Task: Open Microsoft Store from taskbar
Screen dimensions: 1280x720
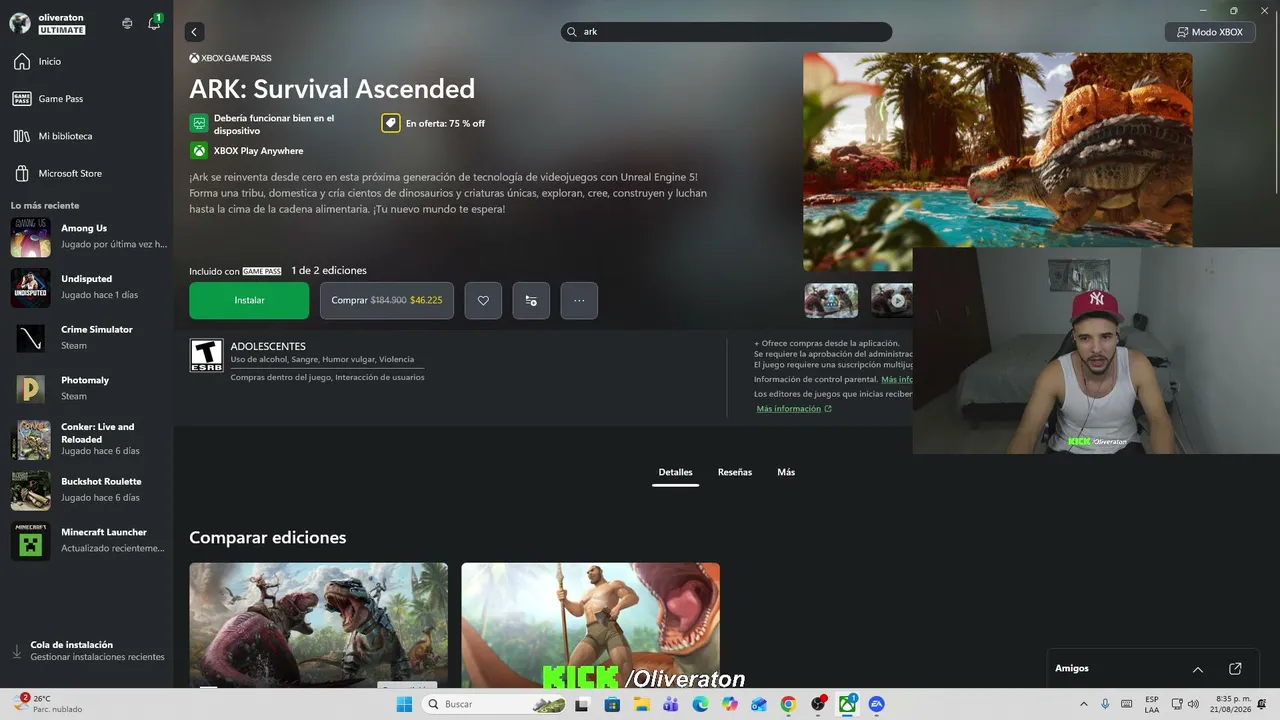Action: (611, 704)
